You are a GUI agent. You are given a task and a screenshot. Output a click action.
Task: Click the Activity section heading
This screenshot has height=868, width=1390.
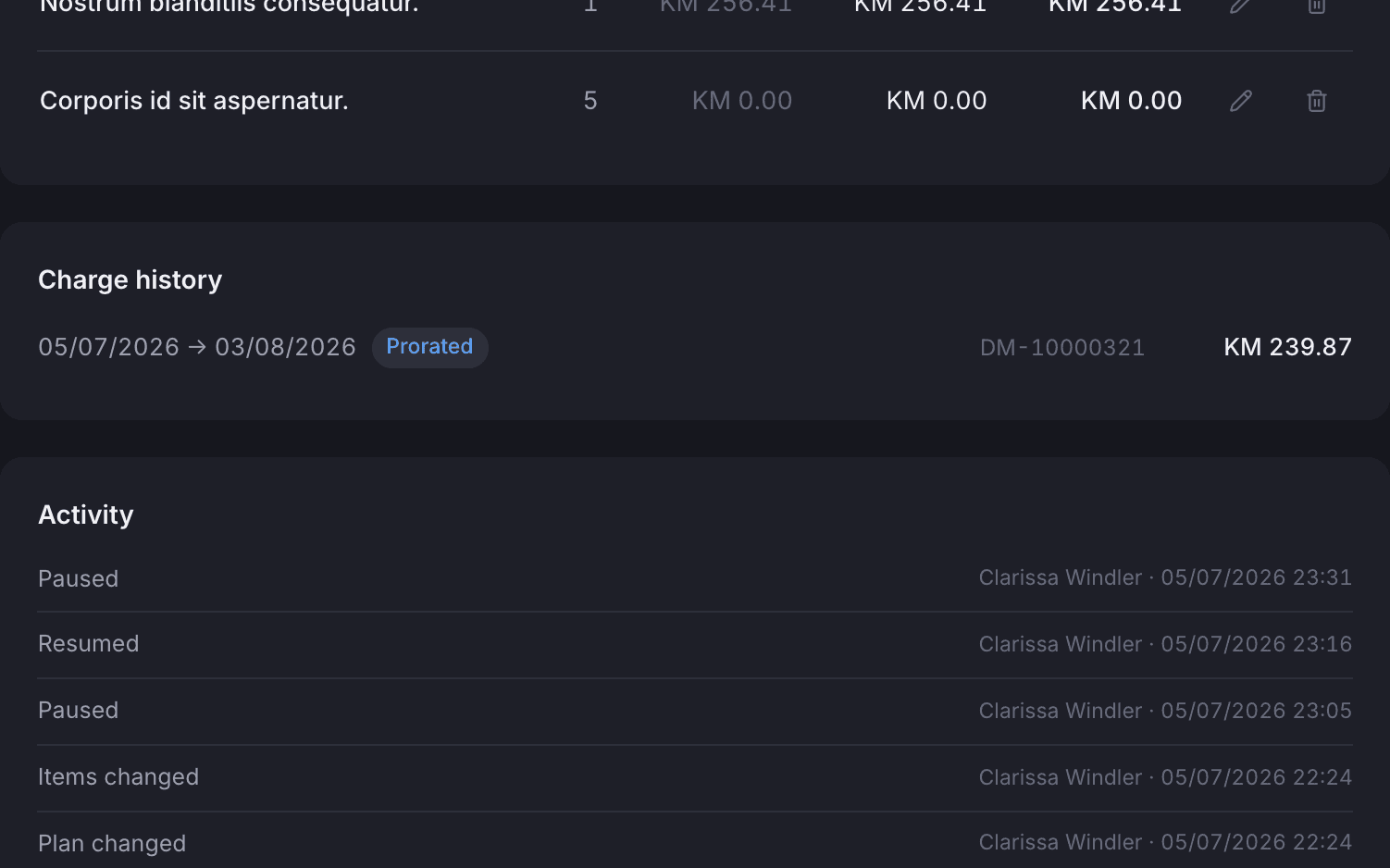[86, 515]
